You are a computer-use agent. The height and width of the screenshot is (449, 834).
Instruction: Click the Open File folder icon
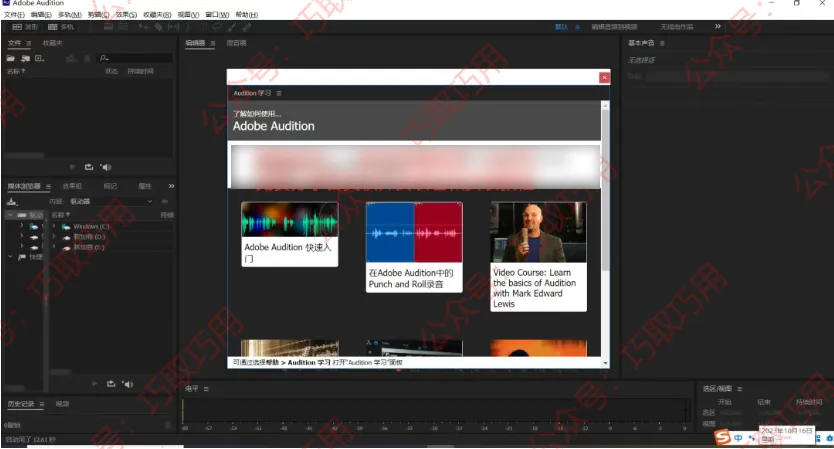[x=11, y=58]
